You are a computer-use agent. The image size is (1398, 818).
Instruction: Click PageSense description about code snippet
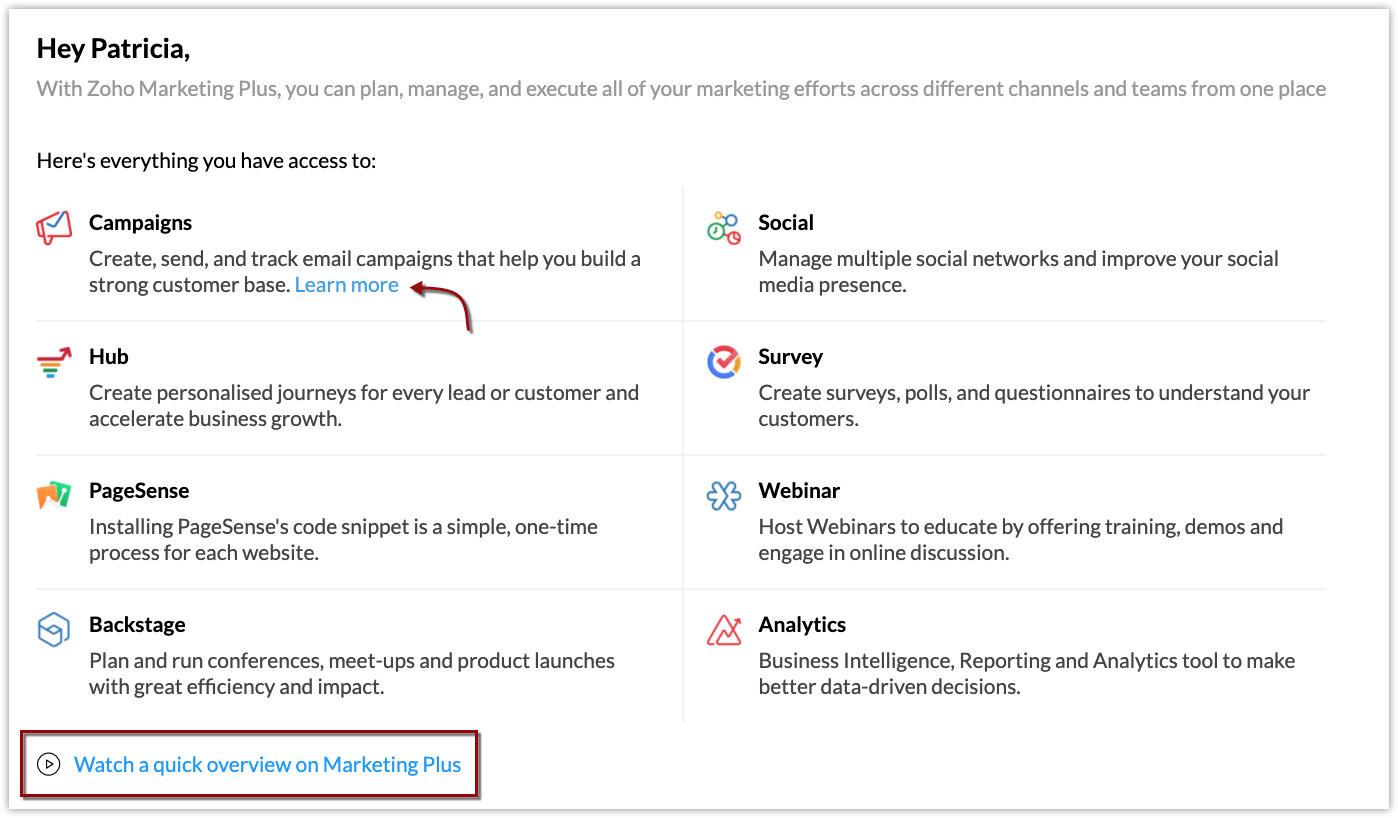point(343,540)
